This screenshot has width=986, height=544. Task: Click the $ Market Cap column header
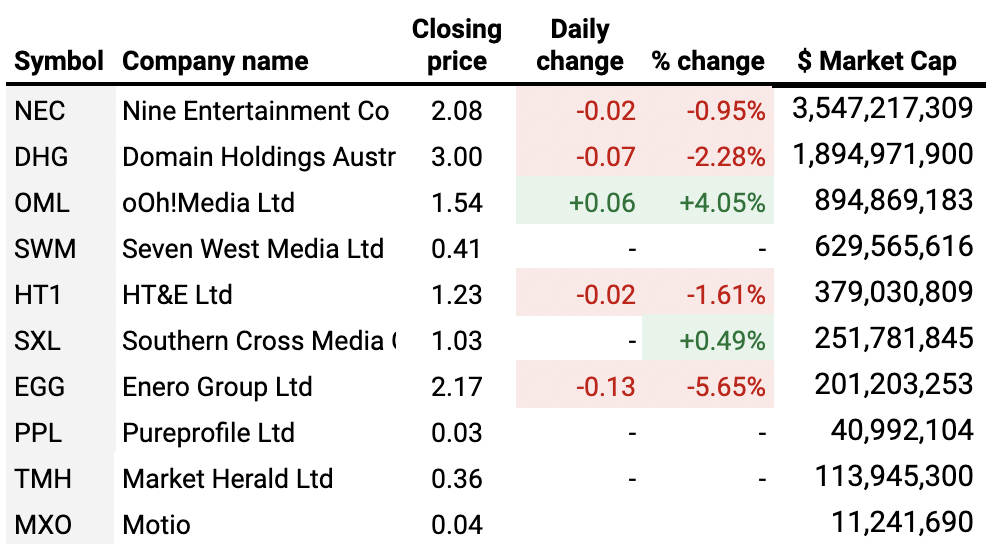[877, 62]
